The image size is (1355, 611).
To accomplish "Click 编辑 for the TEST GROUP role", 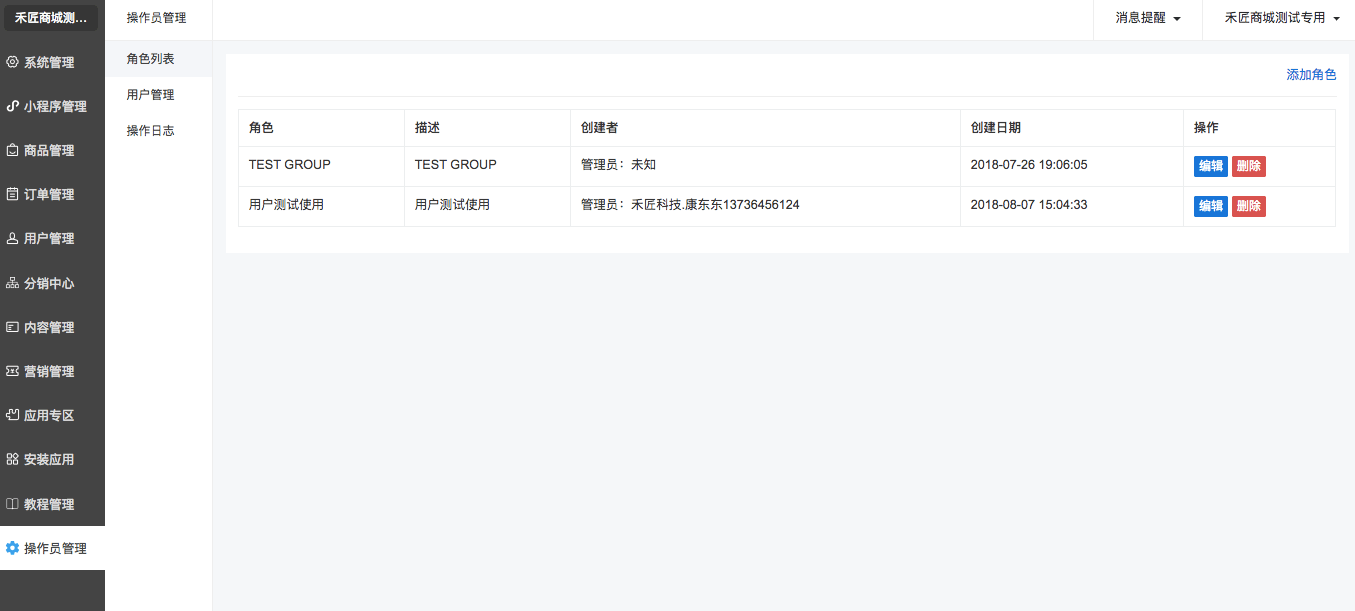I will click(x=1210, y=166).
